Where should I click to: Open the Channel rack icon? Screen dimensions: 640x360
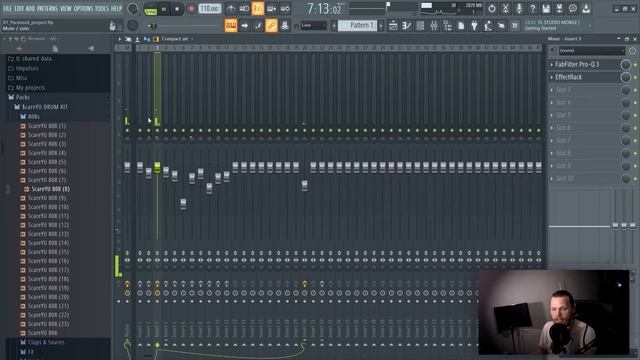[420, 25]
